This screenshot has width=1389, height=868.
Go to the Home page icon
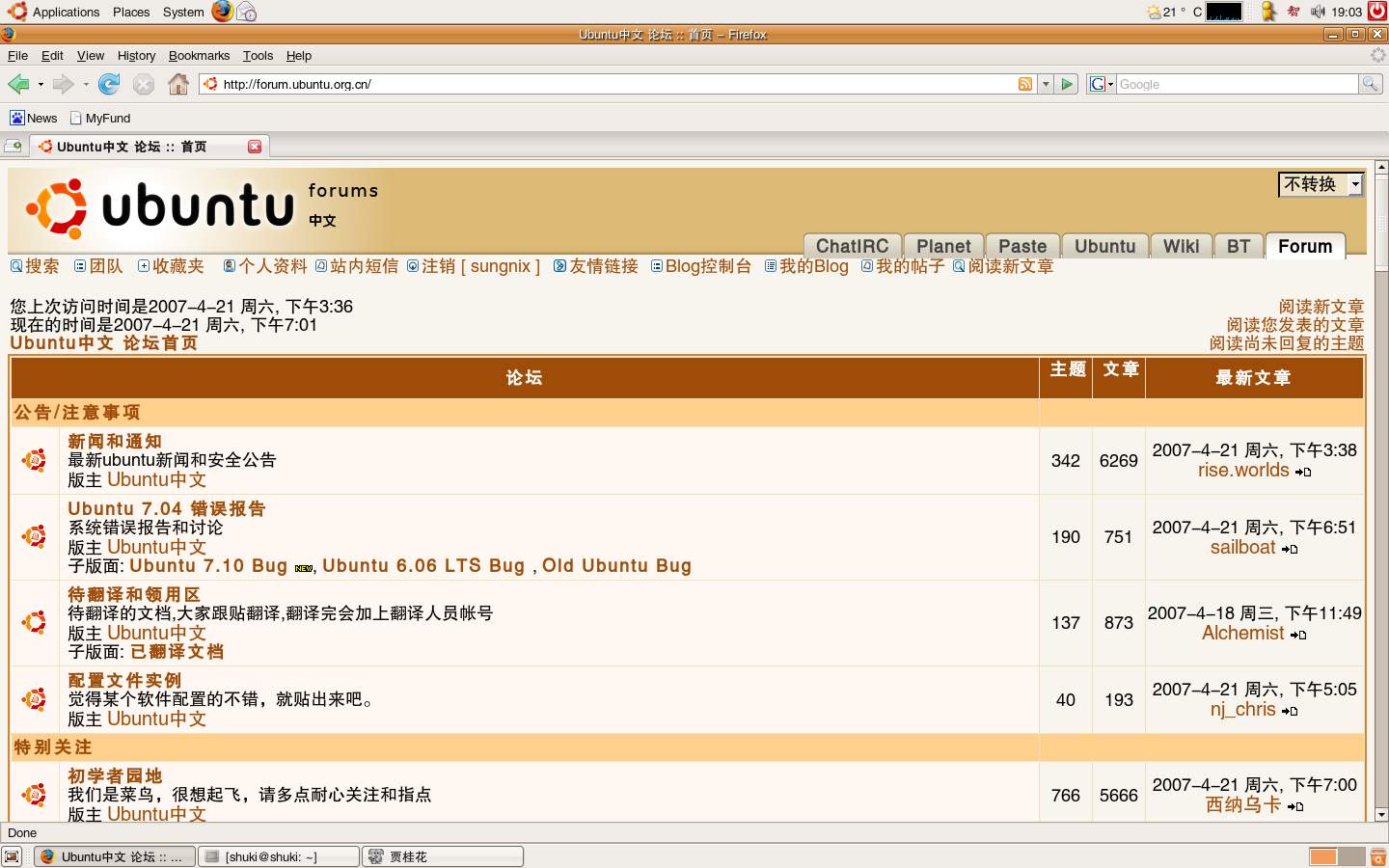[177, 85]
